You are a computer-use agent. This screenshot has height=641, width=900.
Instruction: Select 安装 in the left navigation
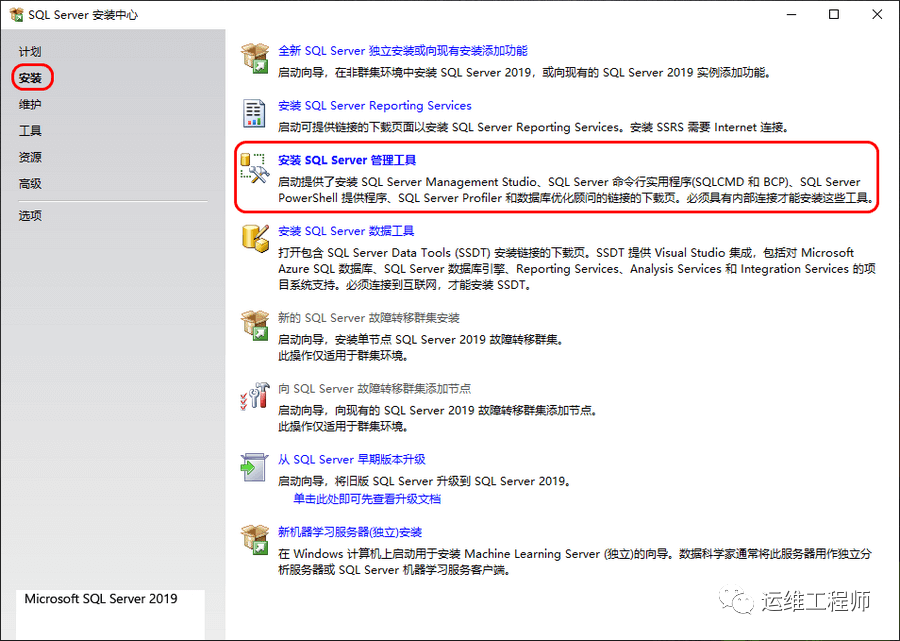pos(30,78)
